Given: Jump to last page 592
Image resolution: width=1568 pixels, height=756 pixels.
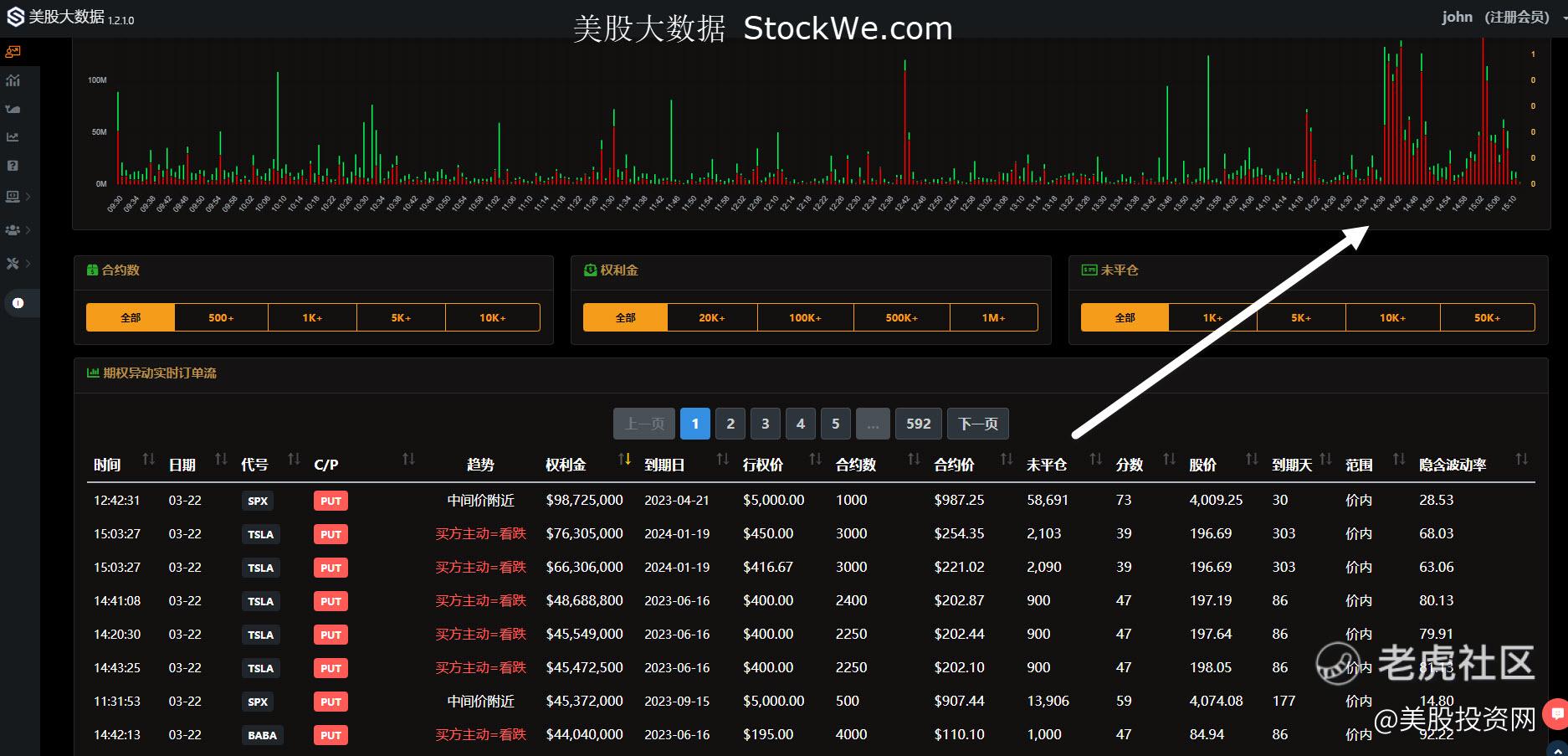Looking at the screenshot, I should pos(919,424).
